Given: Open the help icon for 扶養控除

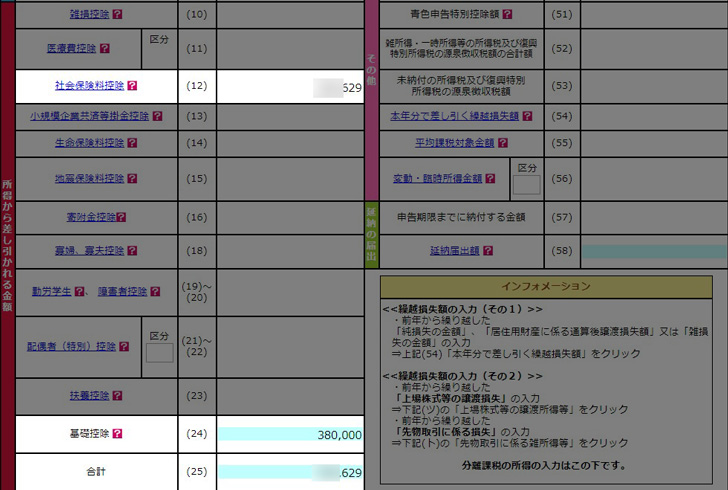Looking at the screenshot, I should tap(118, 396).
